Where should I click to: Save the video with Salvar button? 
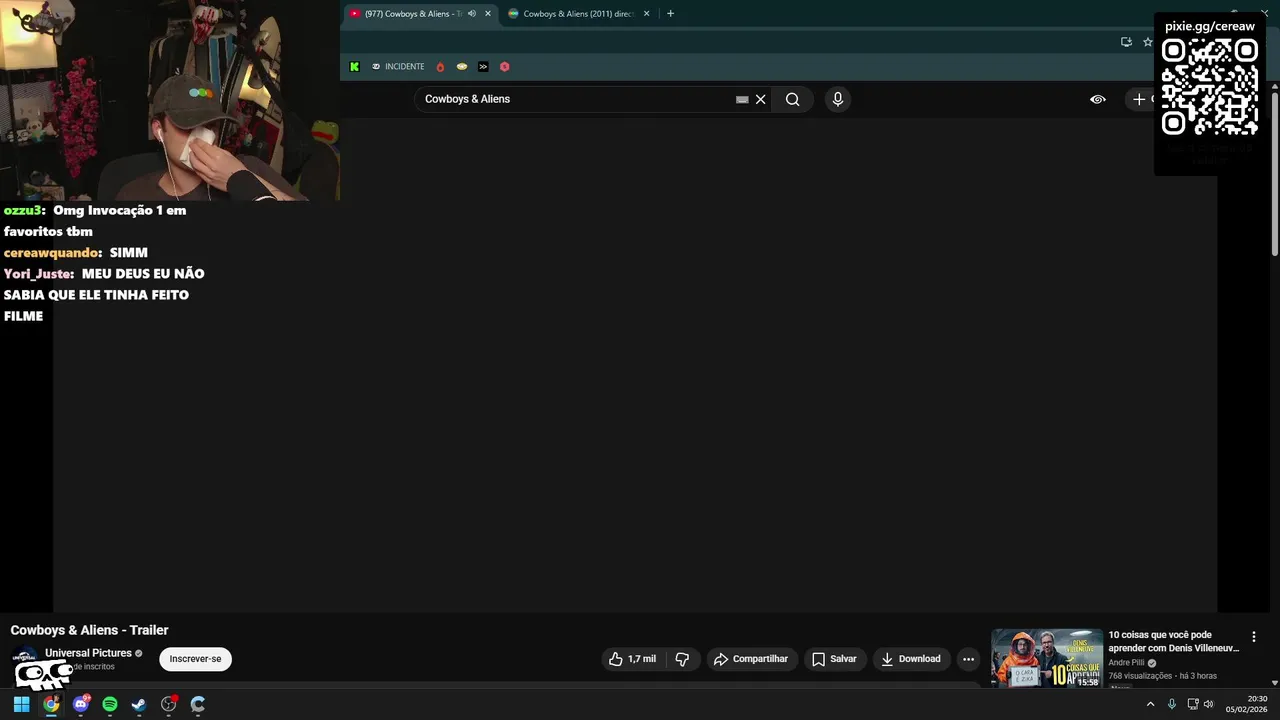pos(834,659)
